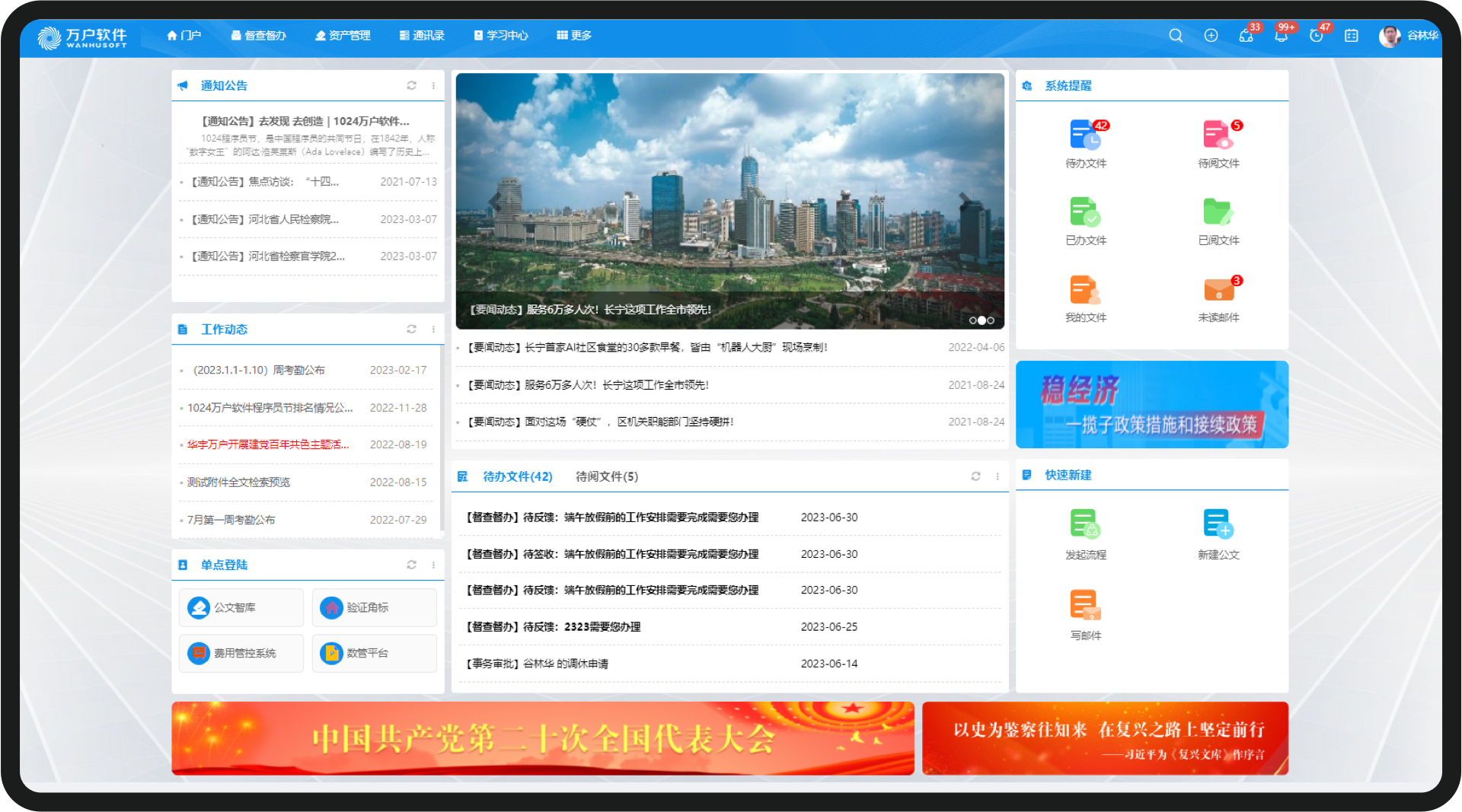Click the 新建公文 new document icon
This screenshot has height=812, width=1462.
(1218, 524)
